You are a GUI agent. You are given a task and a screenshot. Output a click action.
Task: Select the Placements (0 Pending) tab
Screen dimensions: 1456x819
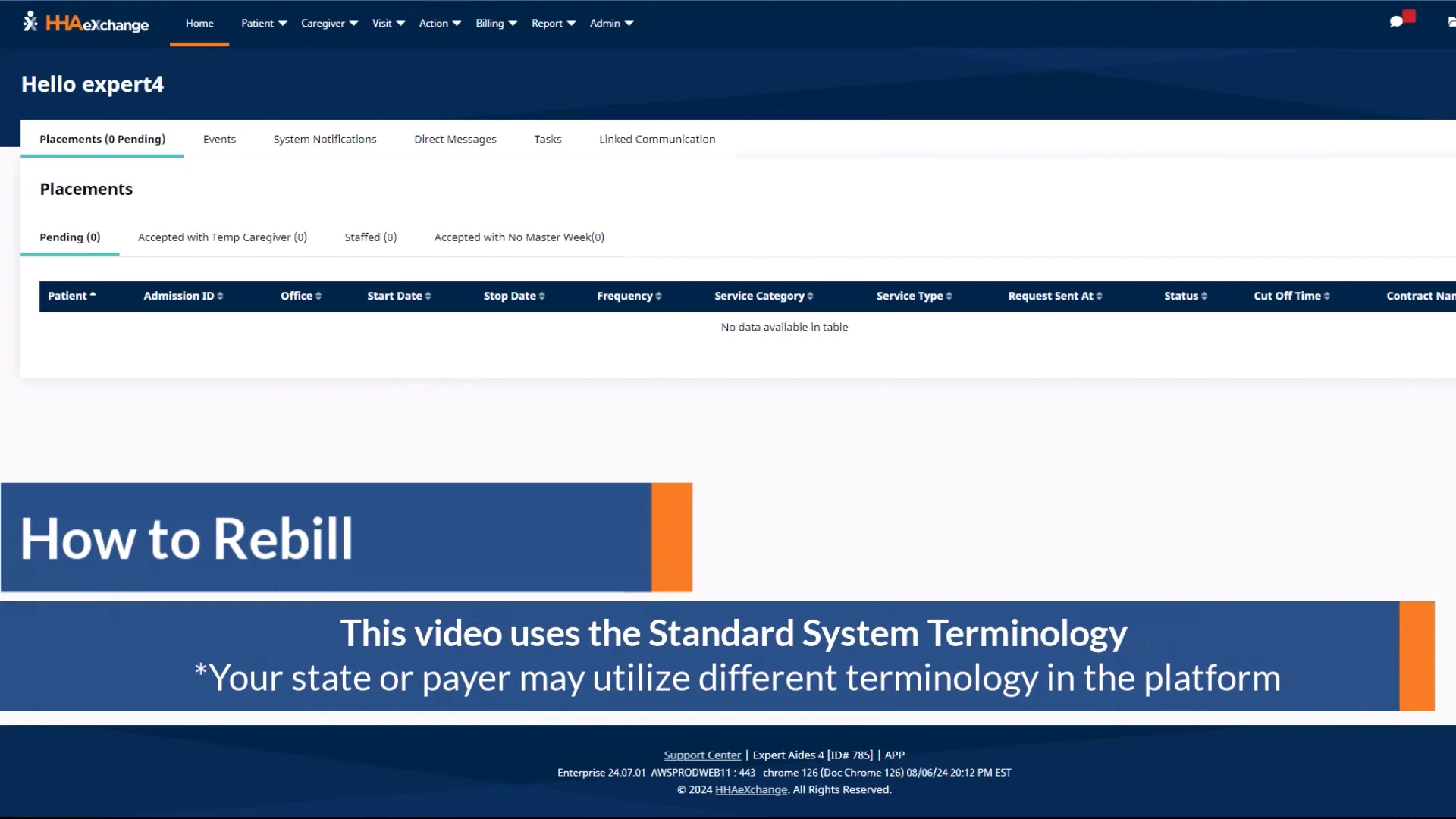tap(102, 139)
